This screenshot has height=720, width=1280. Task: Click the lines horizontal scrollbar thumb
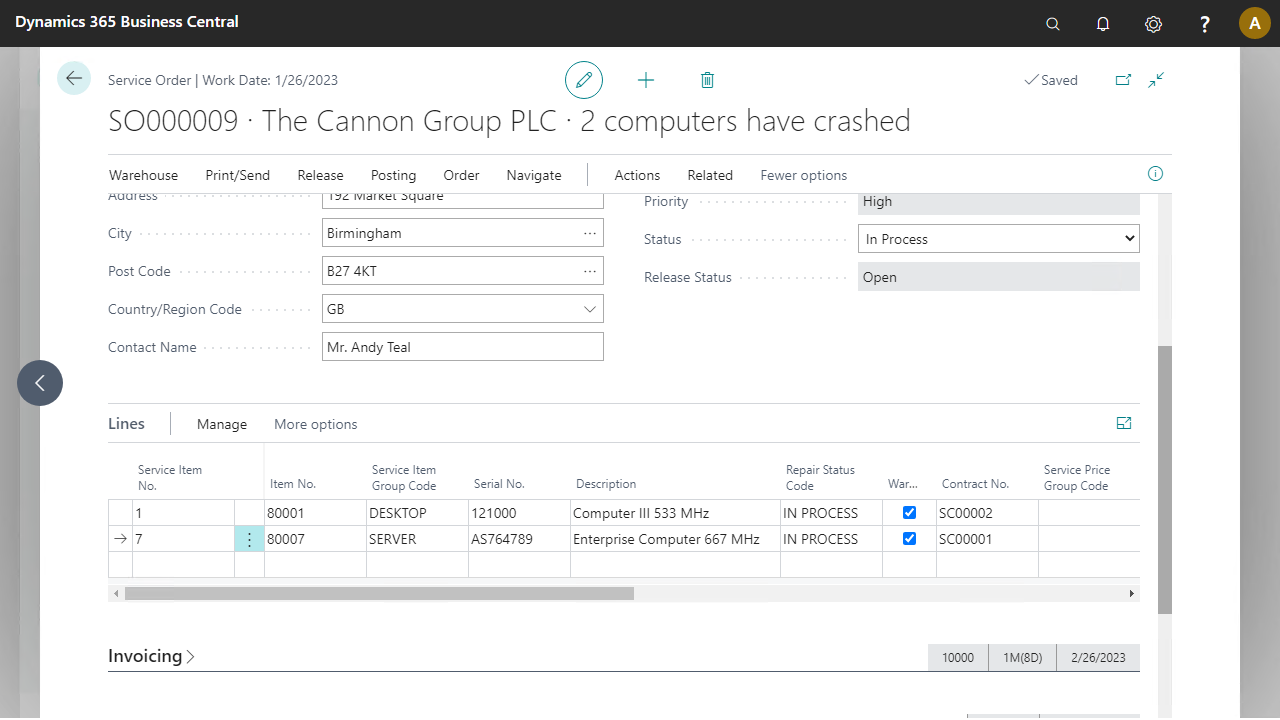[x=379, y=593]
